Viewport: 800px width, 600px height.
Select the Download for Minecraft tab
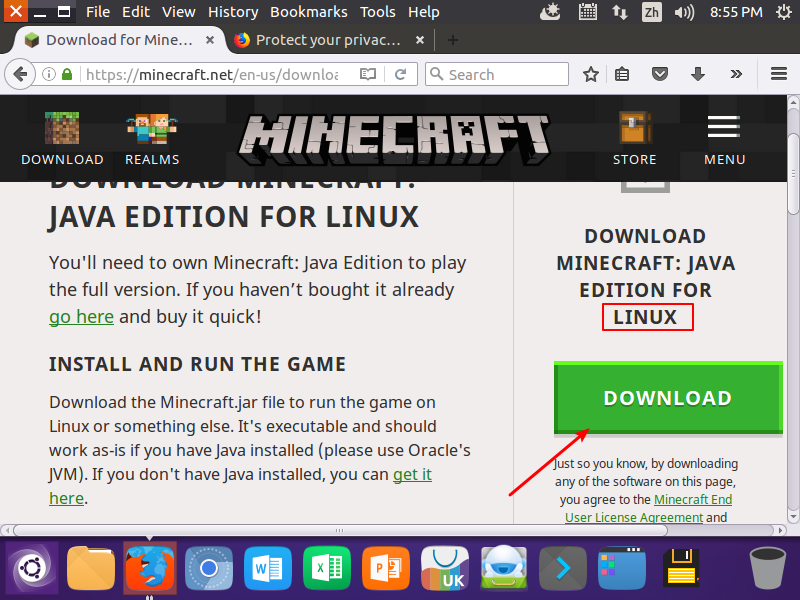[119, 40]
